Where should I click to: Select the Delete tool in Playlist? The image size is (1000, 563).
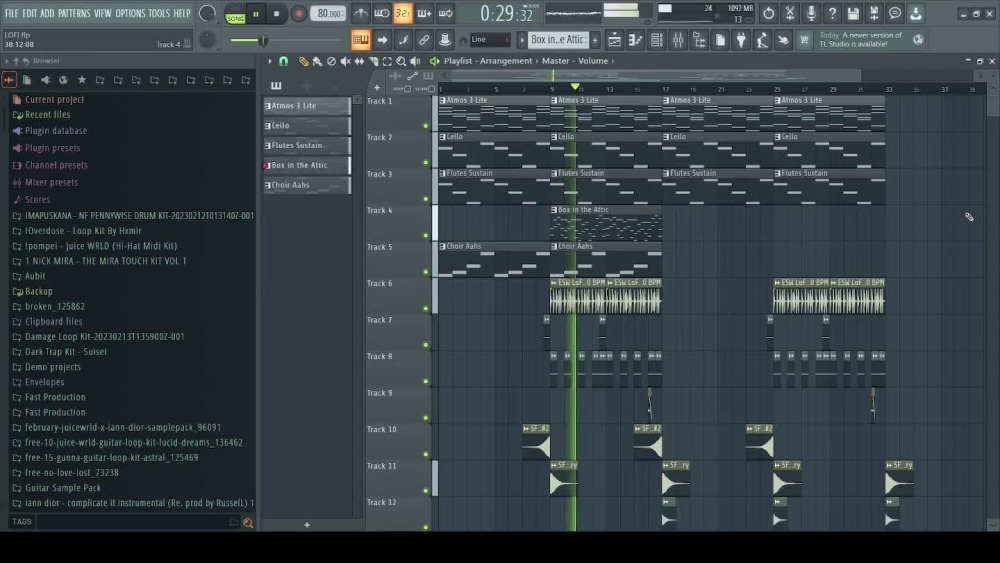331,61
